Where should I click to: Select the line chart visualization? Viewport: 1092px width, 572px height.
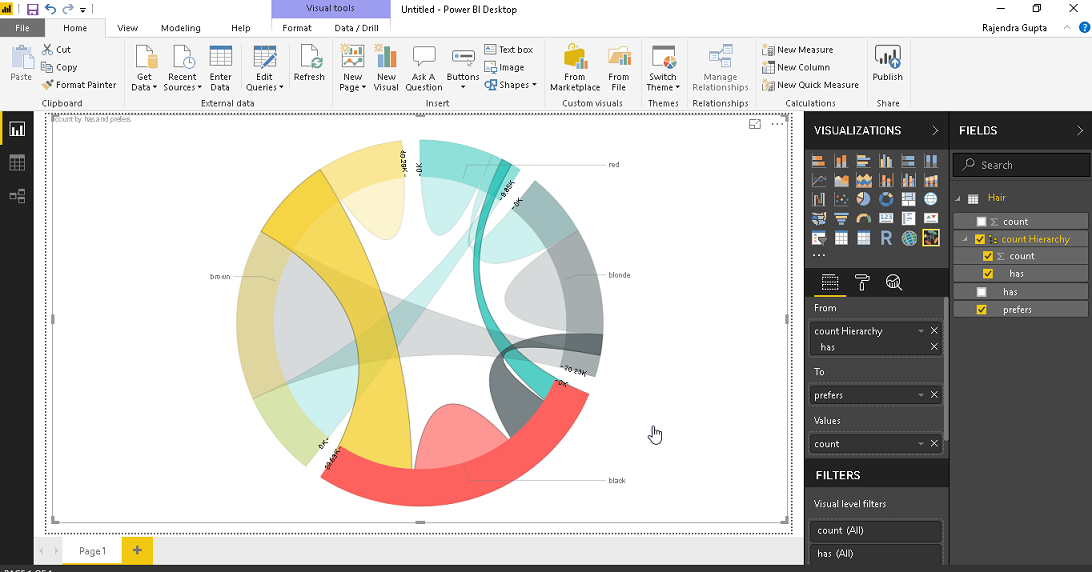pos(819,180)
